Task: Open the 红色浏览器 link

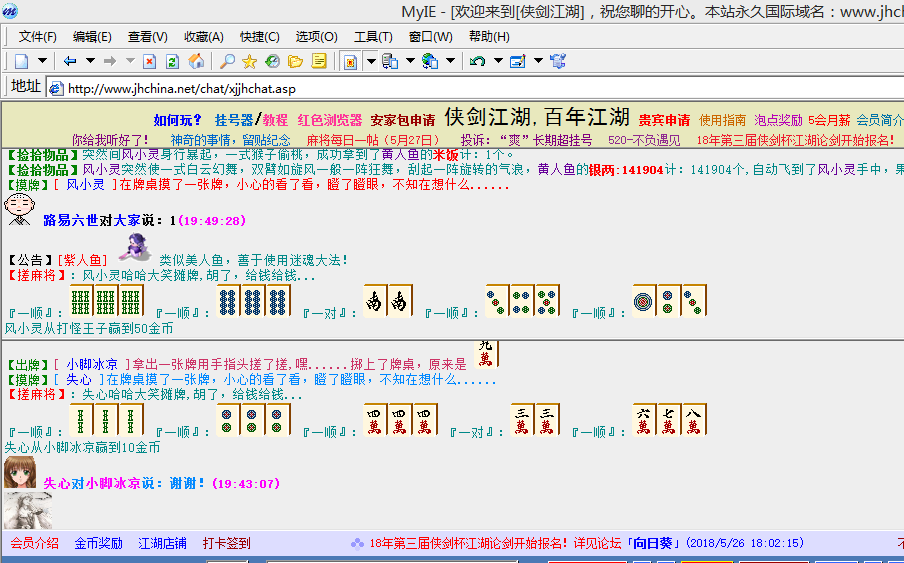Action: pos(330,120)
